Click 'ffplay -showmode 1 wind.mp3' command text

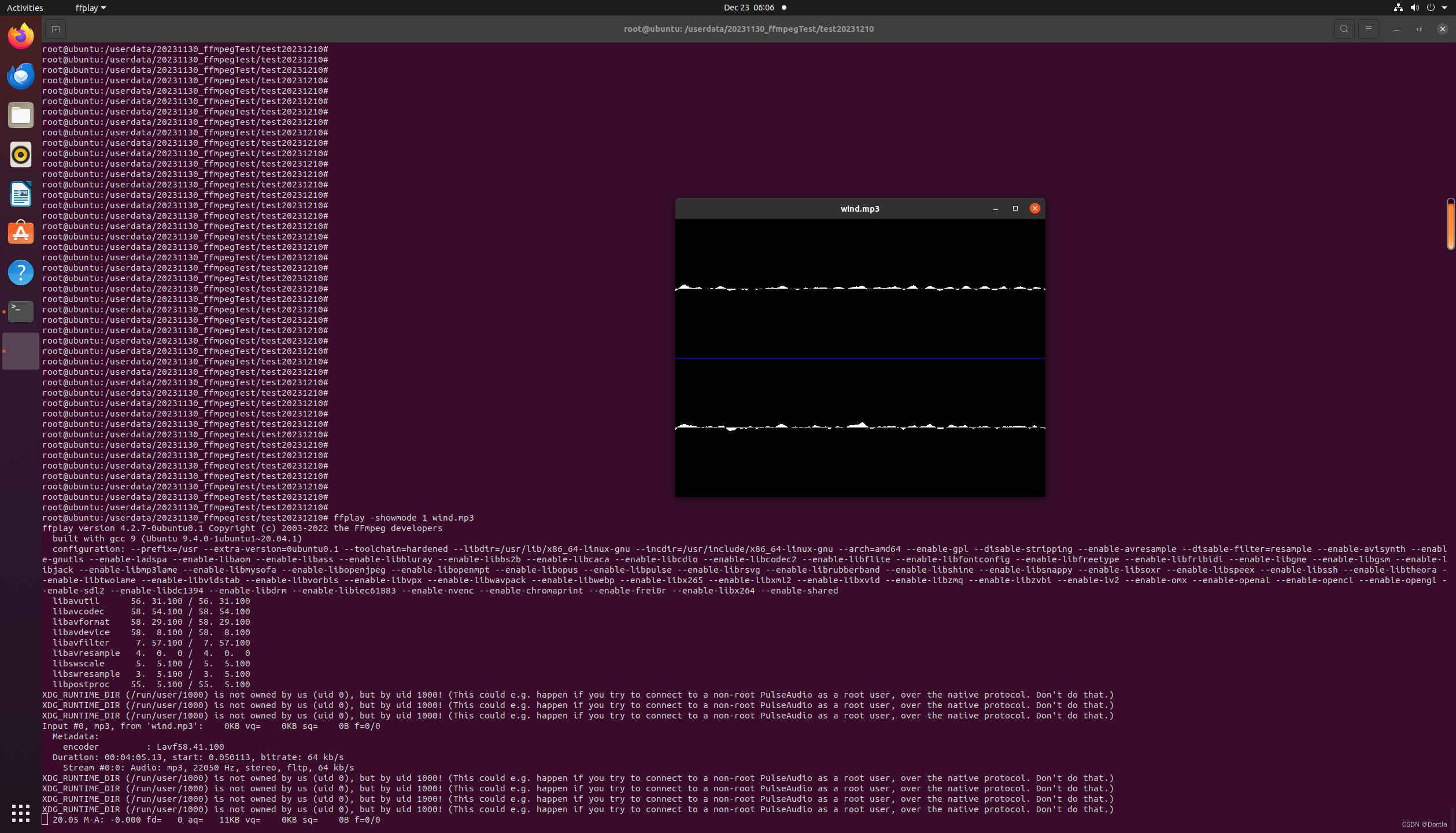tap(403, 518)
